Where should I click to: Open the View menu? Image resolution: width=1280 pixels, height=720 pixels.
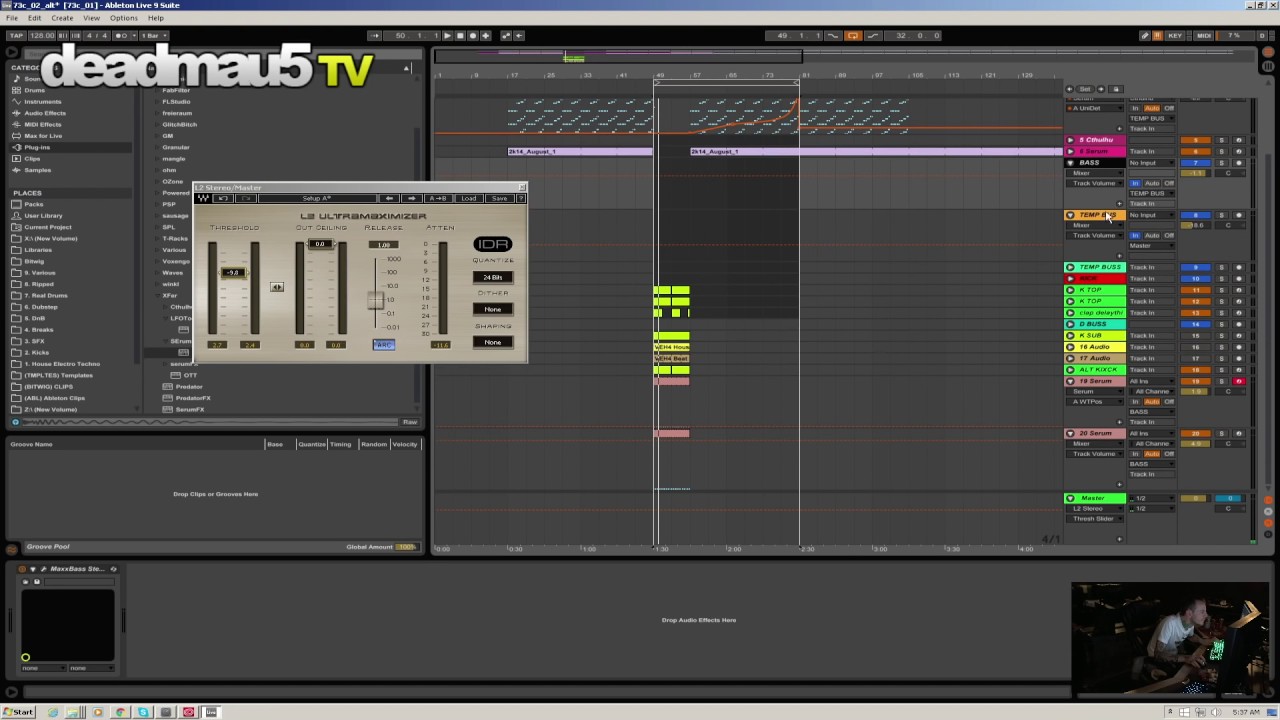91,18
